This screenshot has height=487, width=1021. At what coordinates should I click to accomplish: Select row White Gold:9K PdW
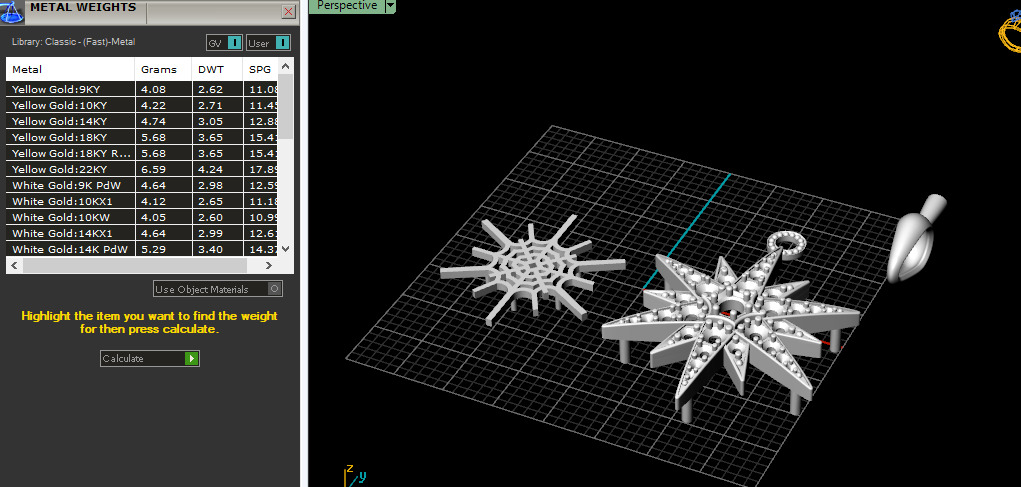142,186
